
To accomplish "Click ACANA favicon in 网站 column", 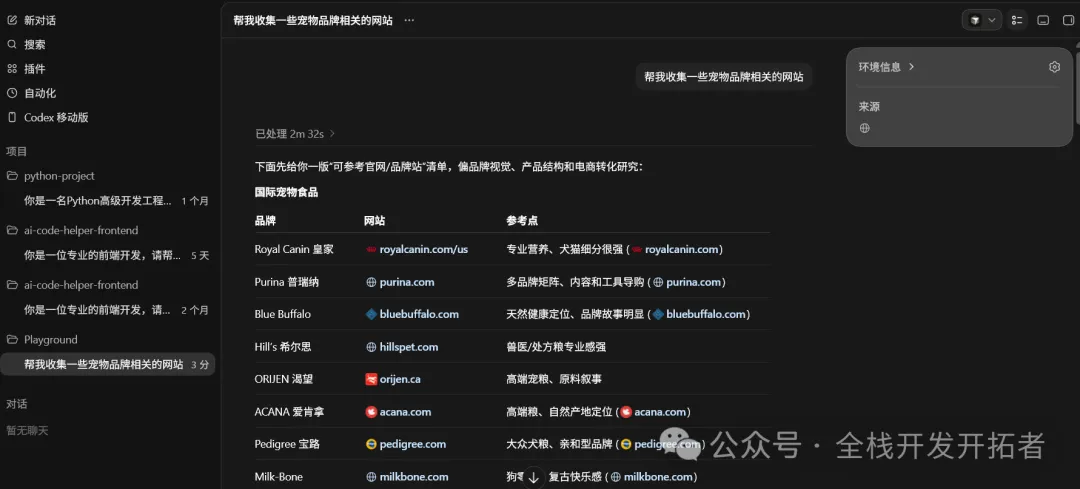I will pyautogui.click(x=371, y=412).
